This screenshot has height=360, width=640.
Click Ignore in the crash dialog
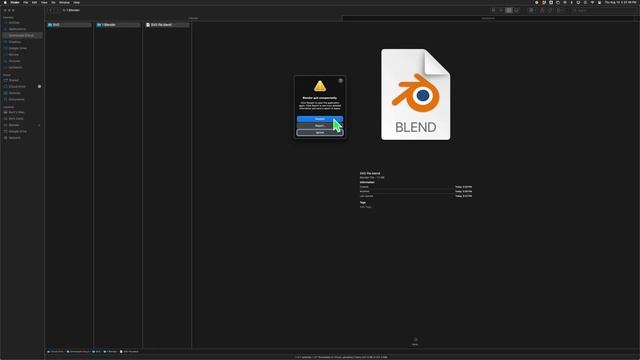(x=320, y=133)
